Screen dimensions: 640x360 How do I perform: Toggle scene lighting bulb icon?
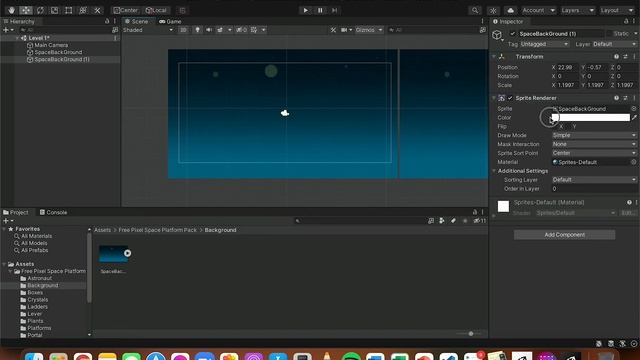click(198, 30)
